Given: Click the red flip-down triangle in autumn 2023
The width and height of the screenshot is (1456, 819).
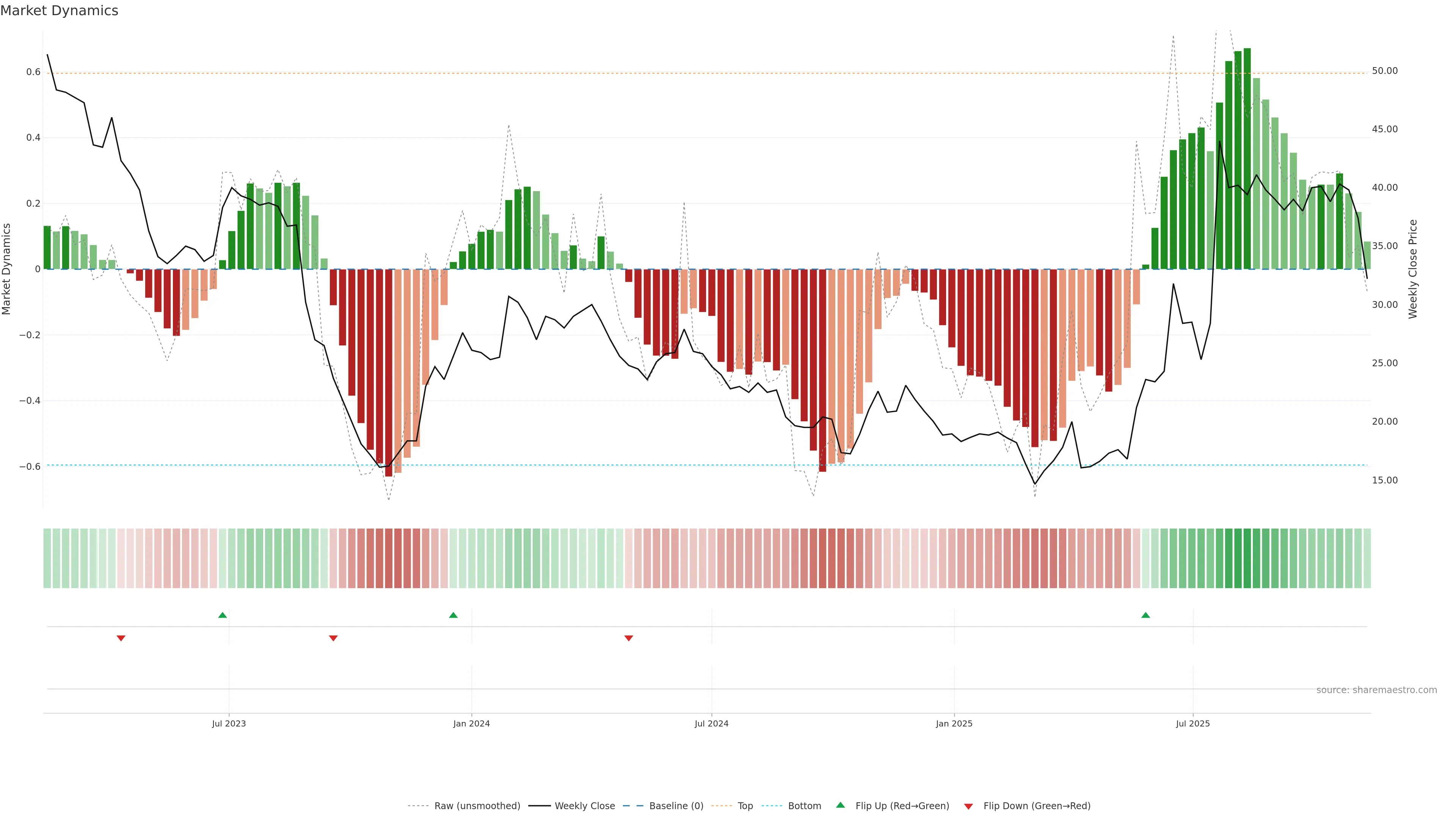Looking at the screenshot, I should (x=334, y=638).
